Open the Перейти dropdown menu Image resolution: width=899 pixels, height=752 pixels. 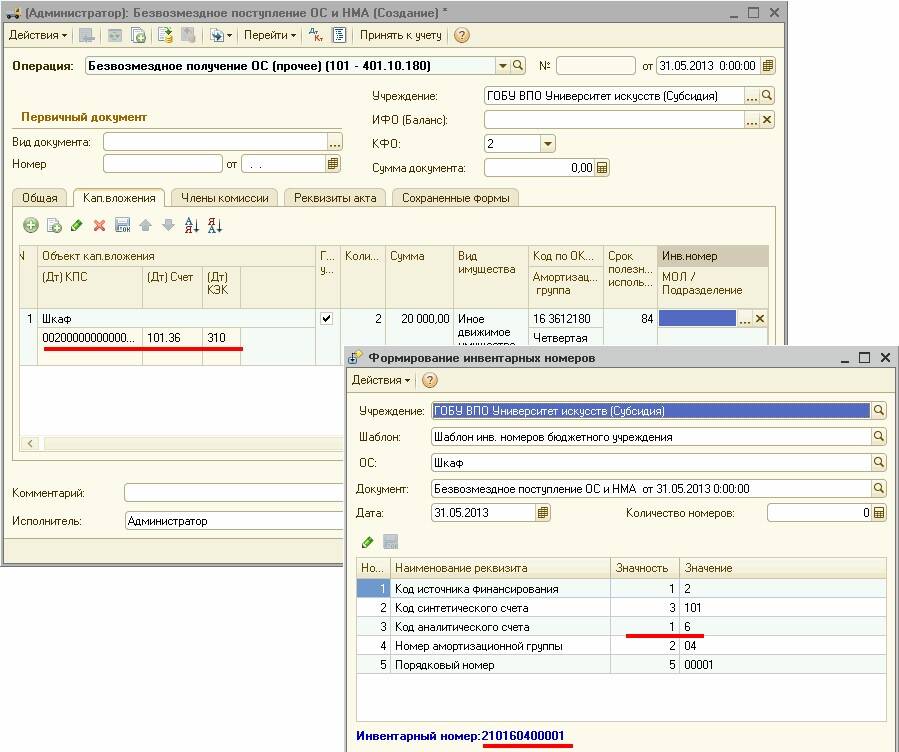click(x=269, y=35)
